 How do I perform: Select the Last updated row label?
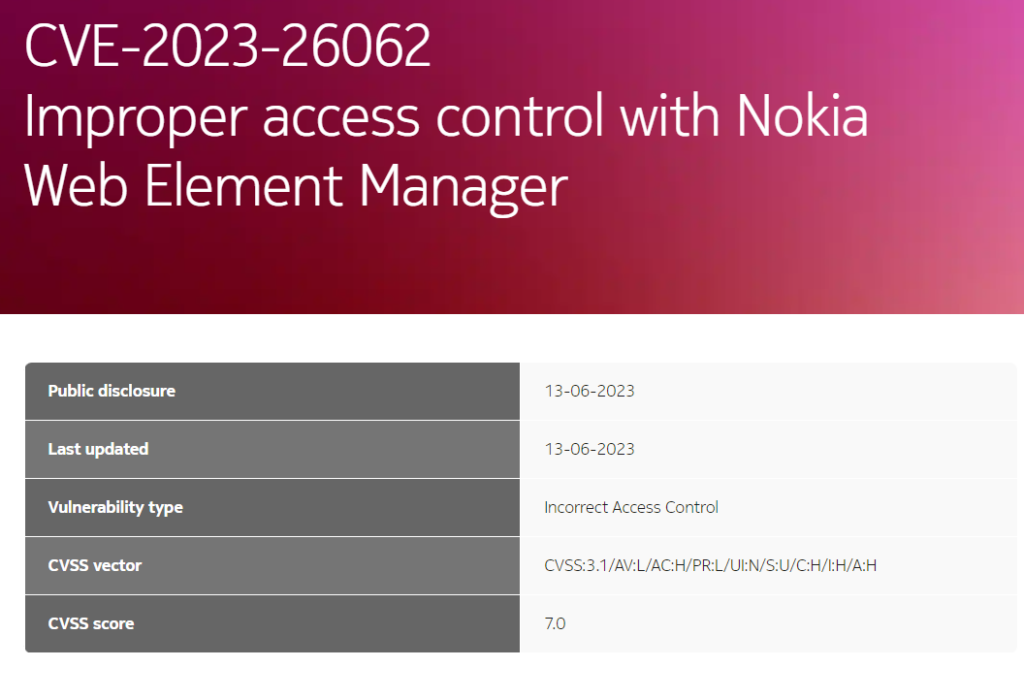click(98, 449)
